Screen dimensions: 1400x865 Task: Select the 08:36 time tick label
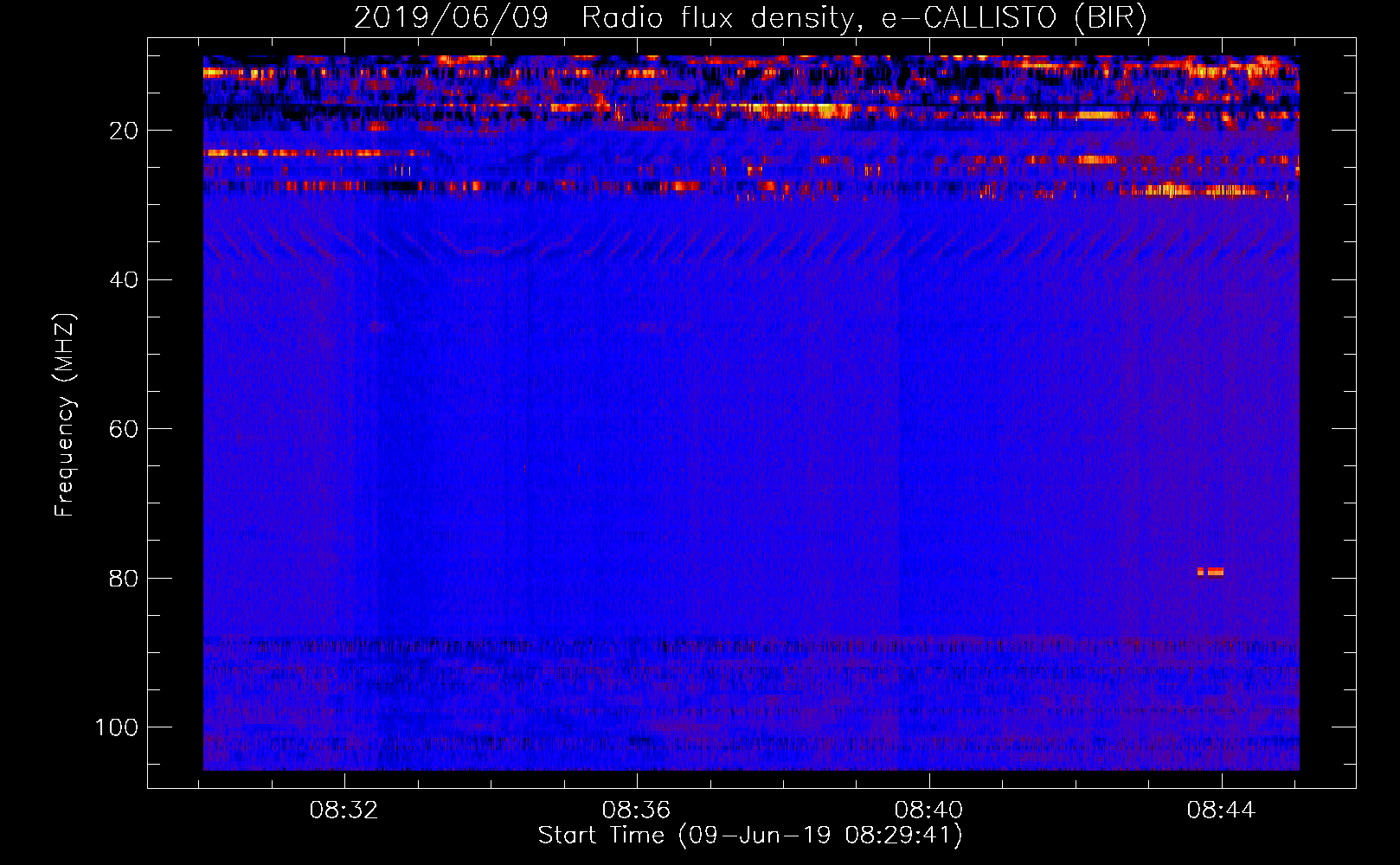[x=637, y=811]
